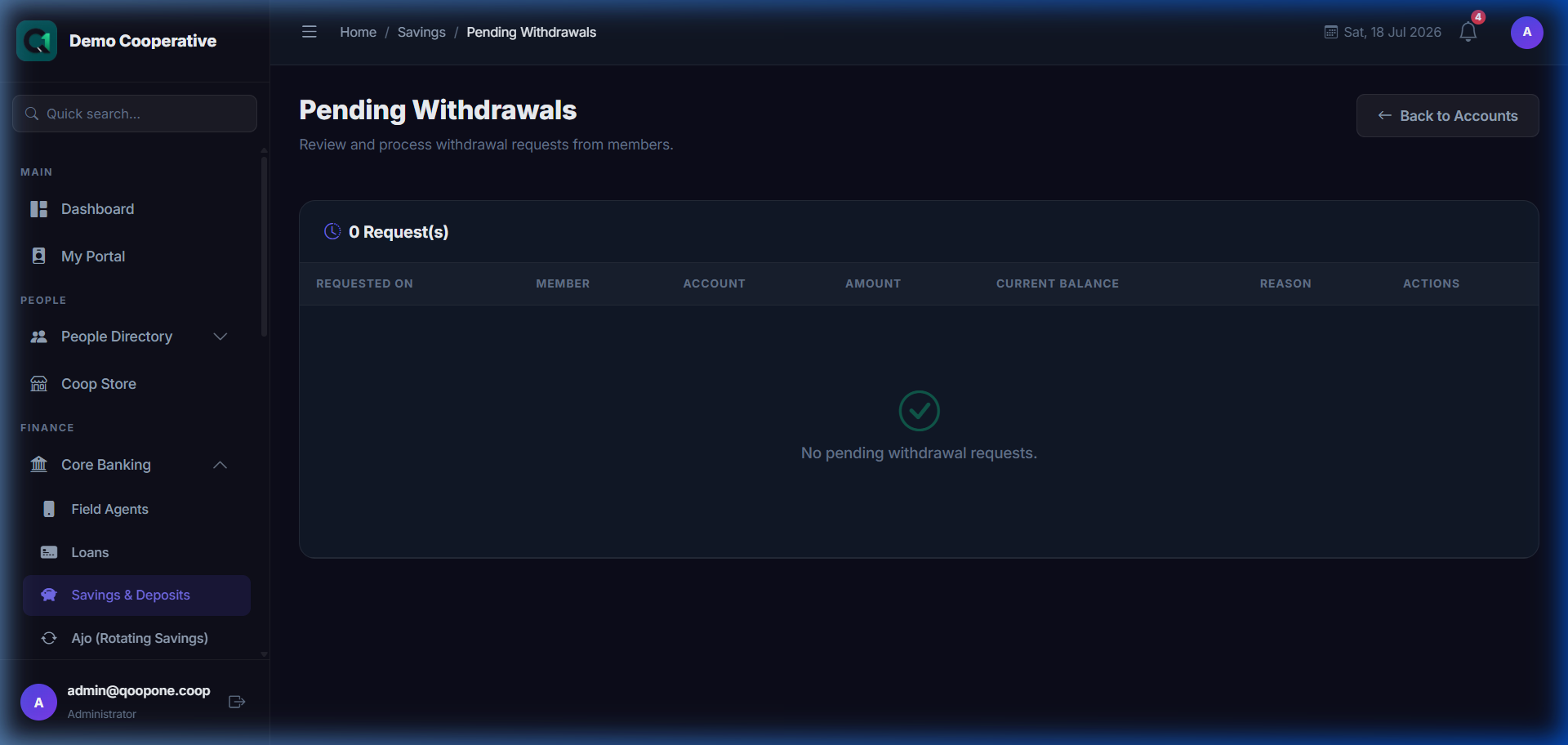Click the Requested On column header
This screenshot has width=1568, height=745.
pyautogui.click(x=364, y=283)
